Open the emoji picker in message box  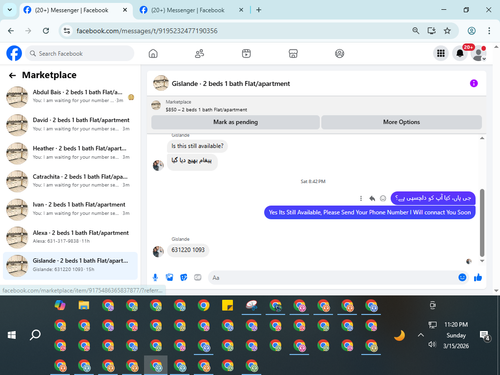462,277
